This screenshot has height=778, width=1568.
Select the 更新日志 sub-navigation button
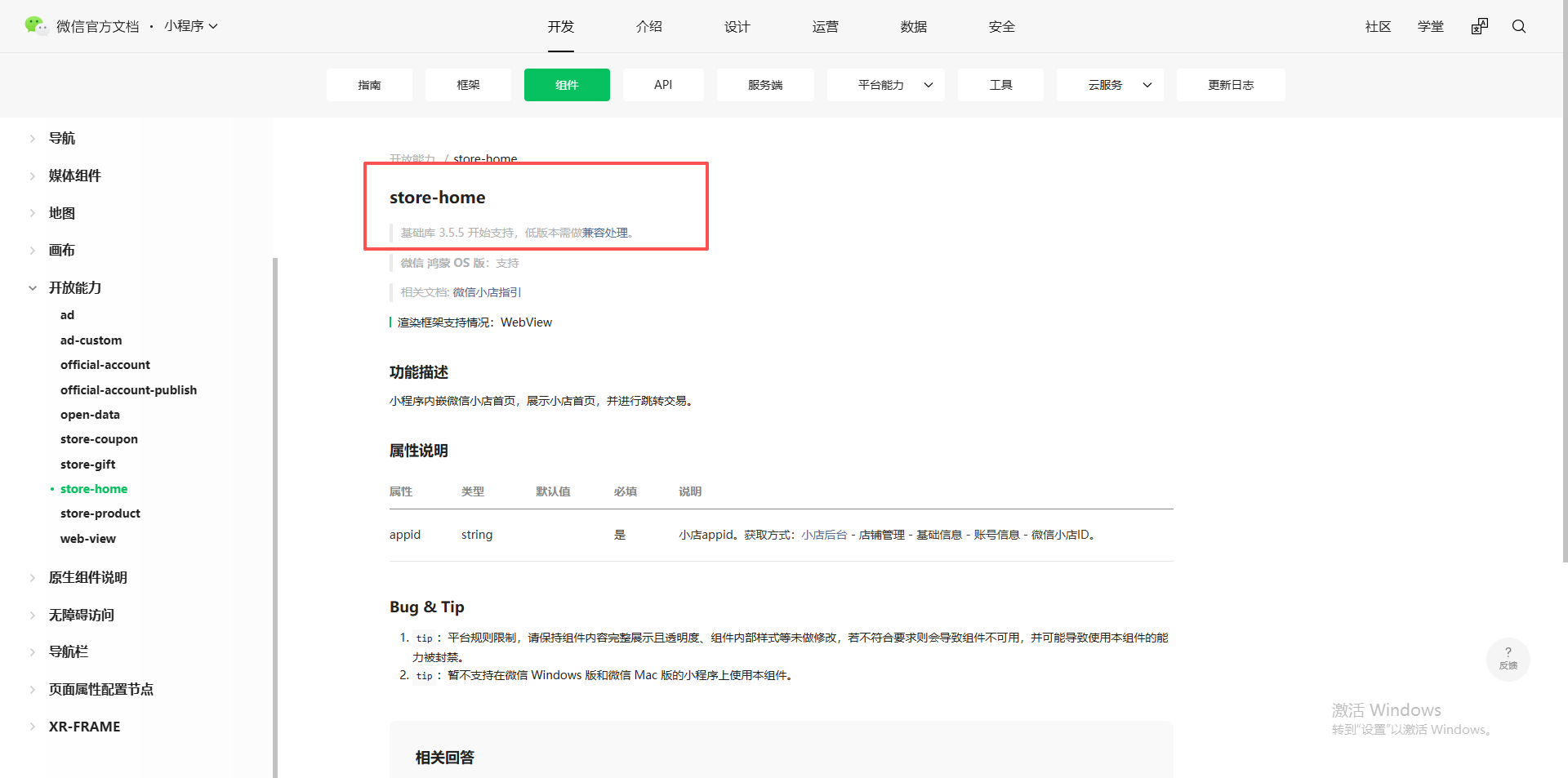[1231, 85]
